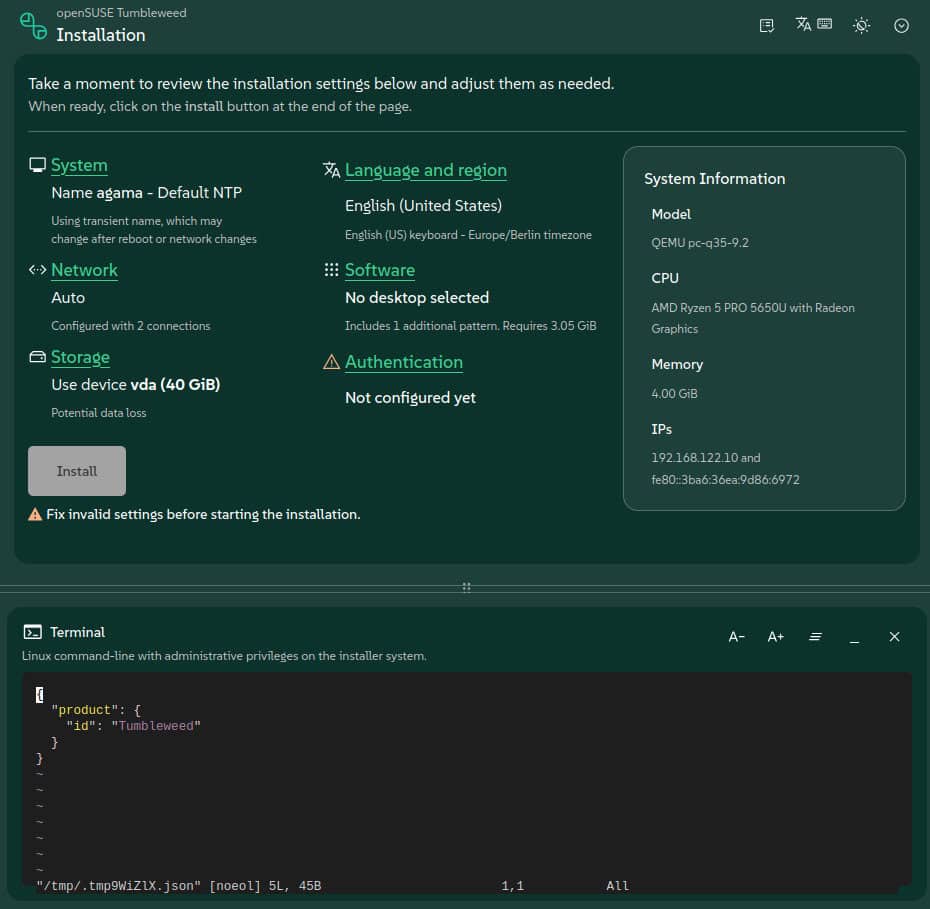Click the "1,1" cursor position in terminal
The width and height of the screenshot is (930, 909).
coord(512,886)
